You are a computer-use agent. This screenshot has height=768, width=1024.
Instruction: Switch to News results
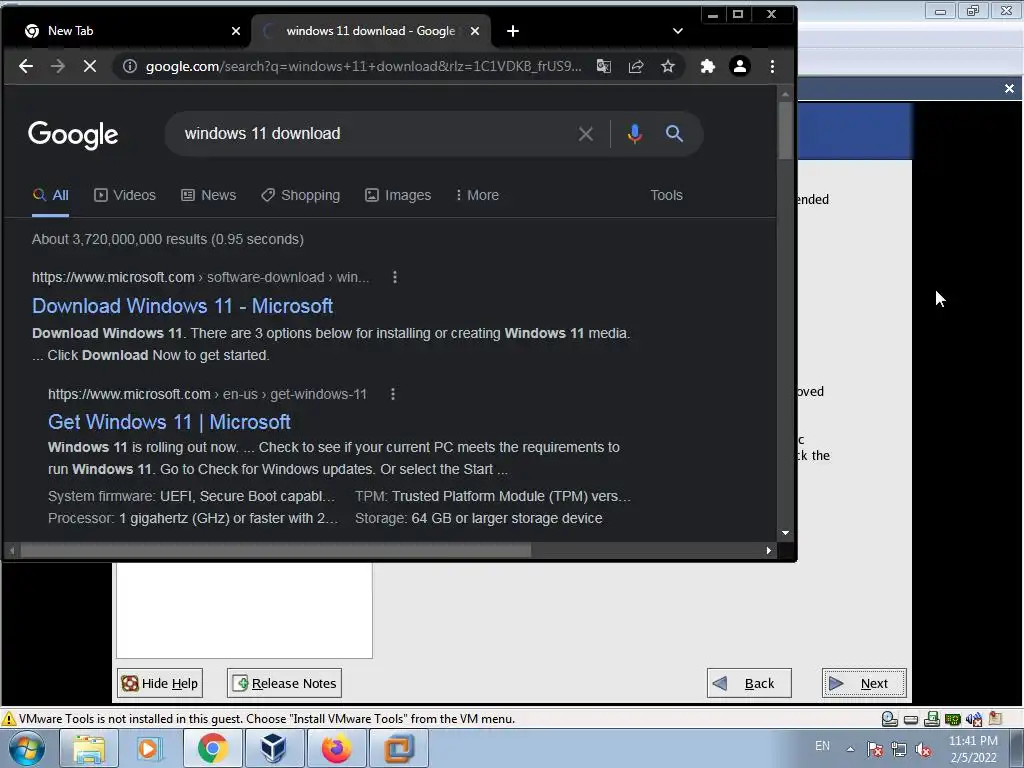coord(208,195)
